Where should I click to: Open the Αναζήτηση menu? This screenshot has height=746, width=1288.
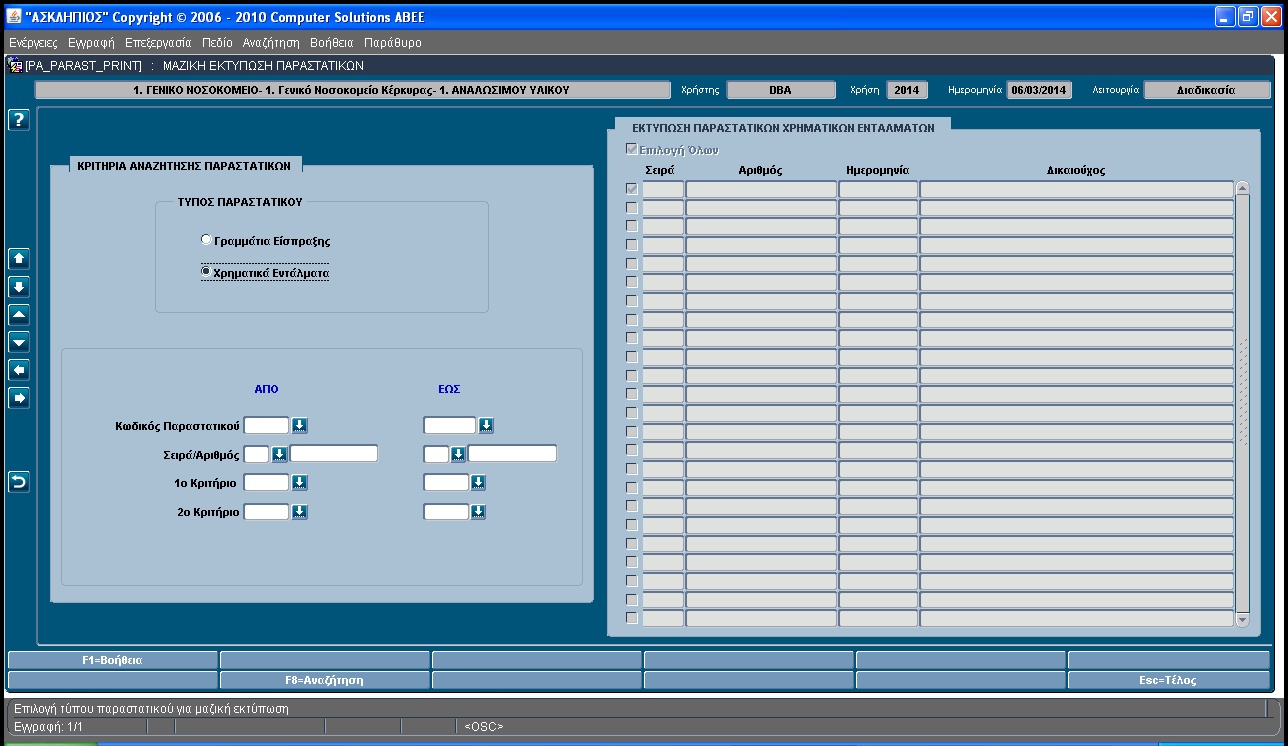tap(271, 43)
